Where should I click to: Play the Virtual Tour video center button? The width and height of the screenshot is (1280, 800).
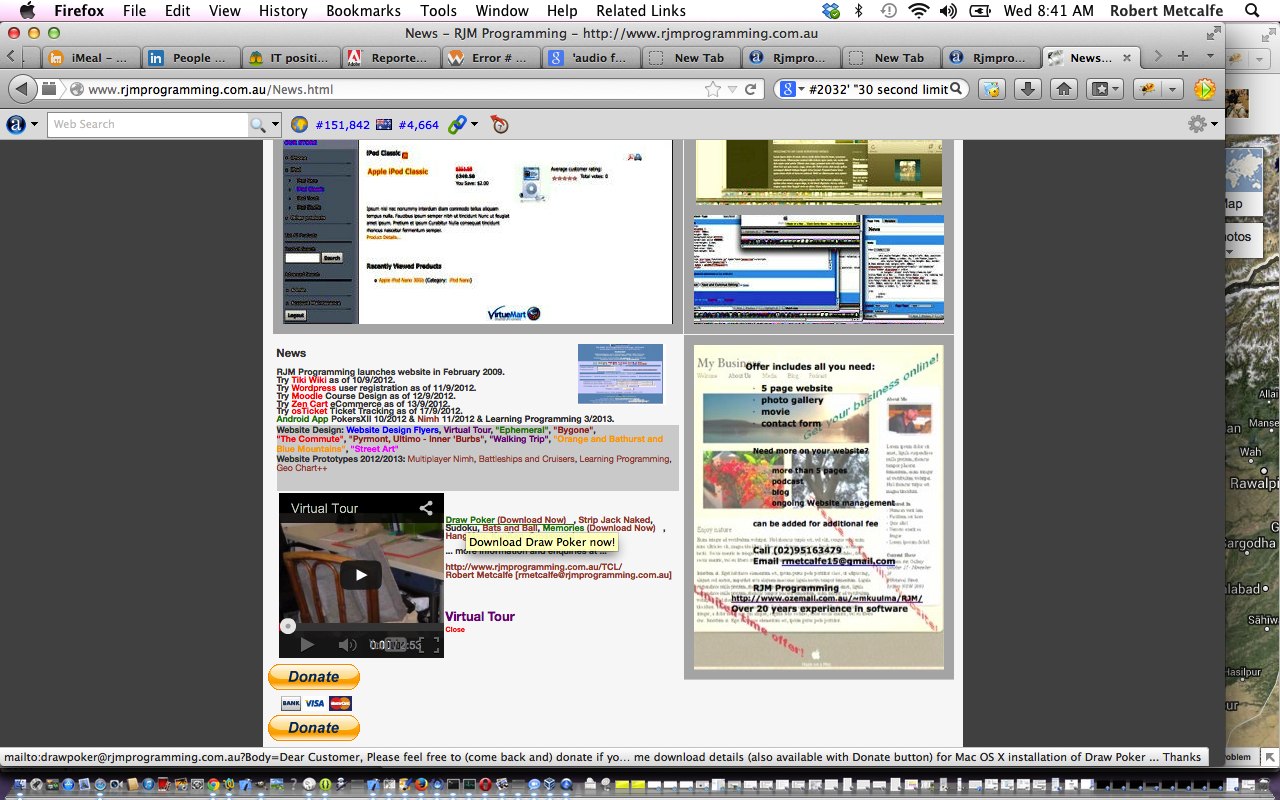click(361, 575)
